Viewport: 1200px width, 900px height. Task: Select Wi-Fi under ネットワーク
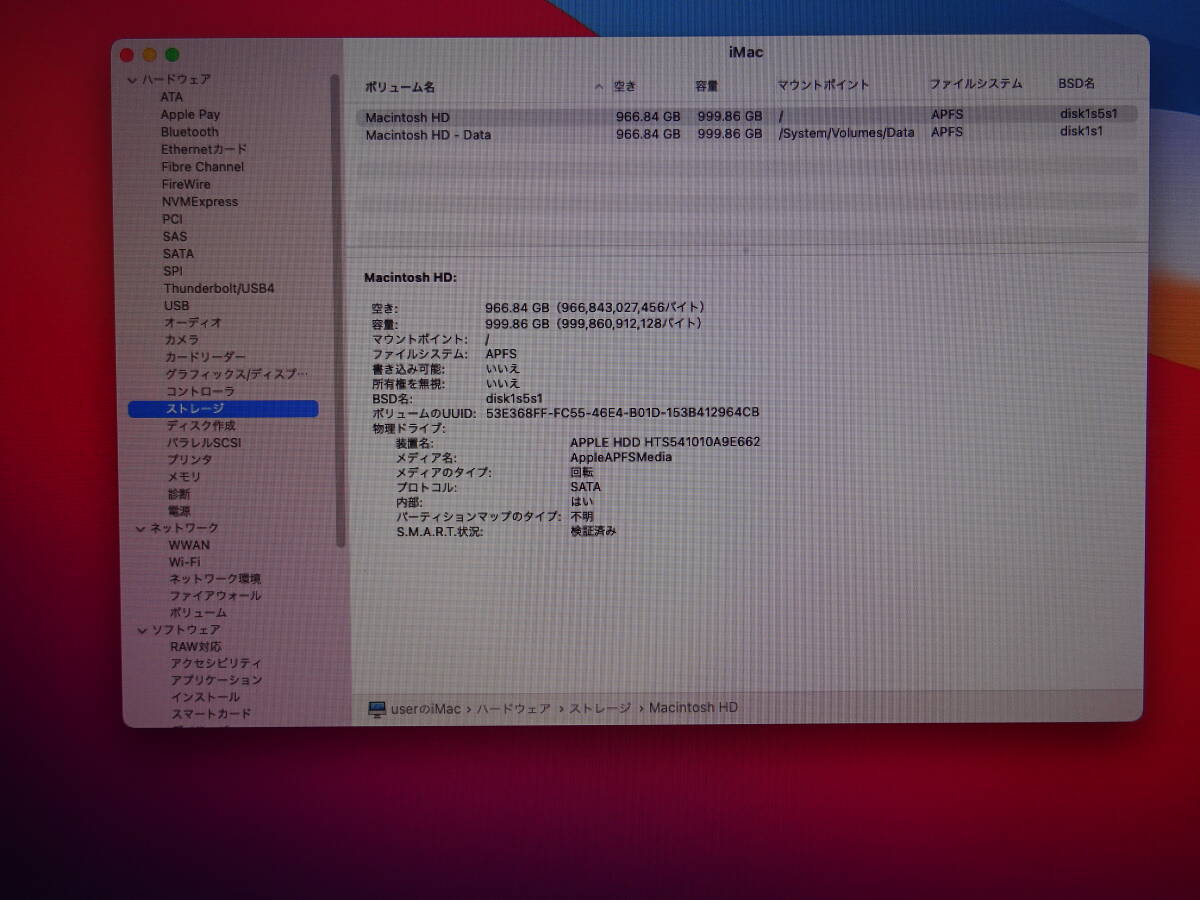click(184, 562)
